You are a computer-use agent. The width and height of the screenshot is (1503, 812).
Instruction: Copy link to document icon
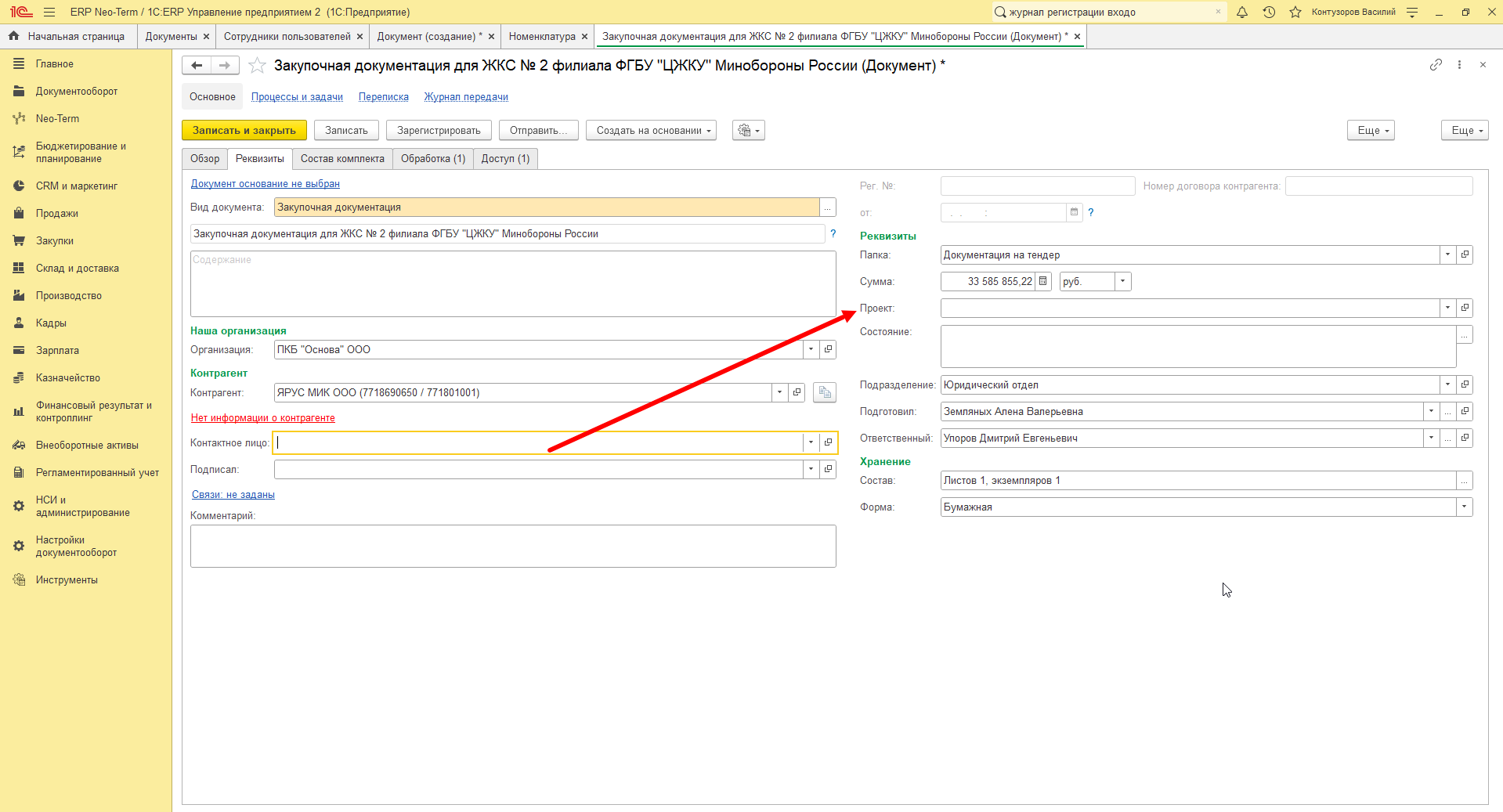(1436, 65)
